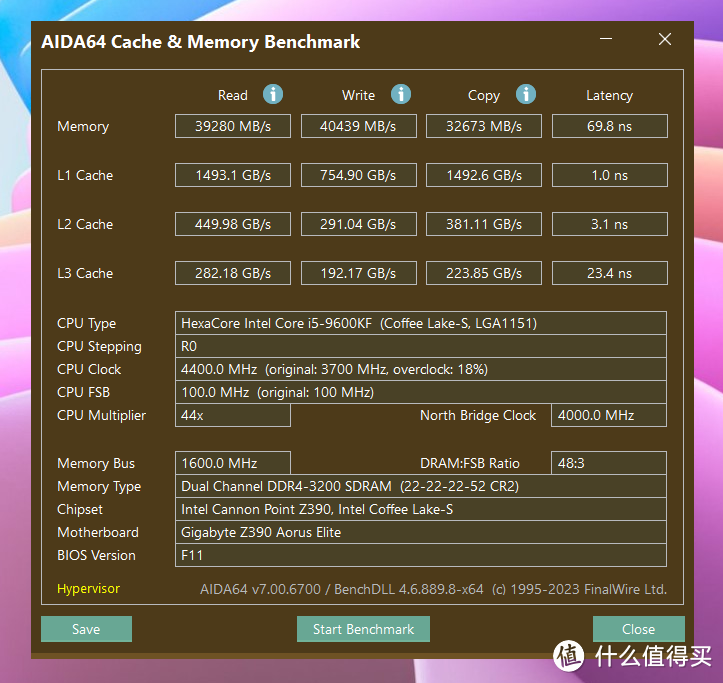Image resolution: width=723 pixels, height=683 pixels.
Task: Click the Memory Type label
Action: tap(99, 487)
